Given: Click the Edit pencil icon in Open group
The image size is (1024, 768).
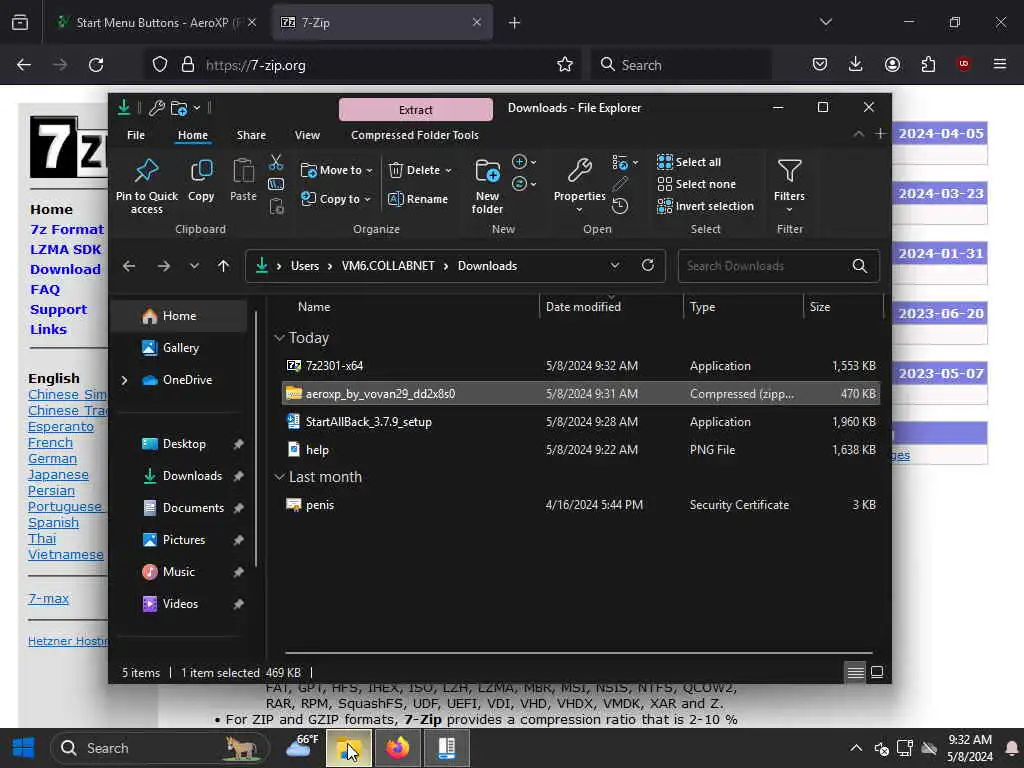Looking at the screenshot, I should [x=620, y=184].
